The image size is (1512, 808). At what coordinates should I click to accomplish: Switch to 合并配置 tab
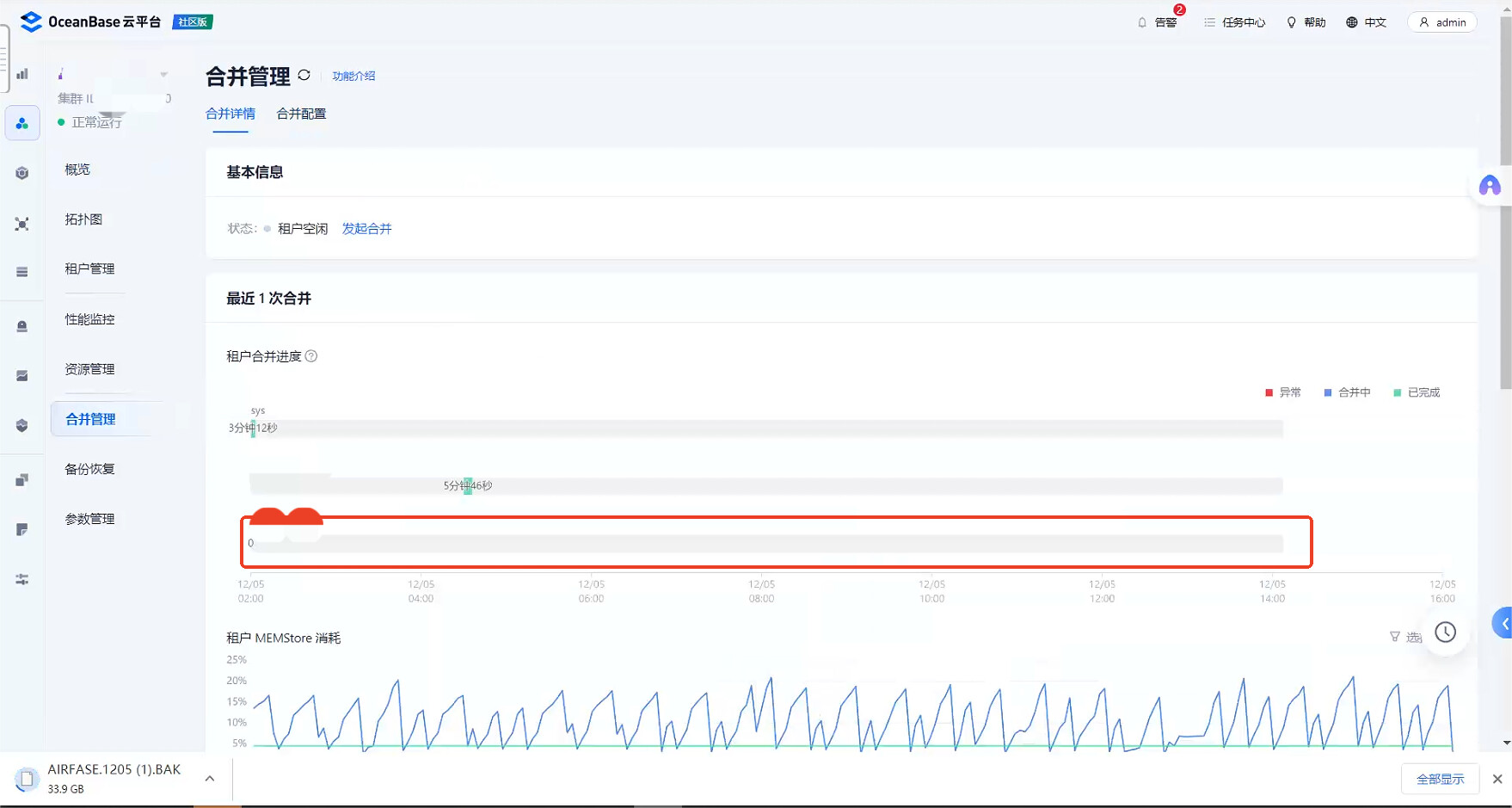click(x=301, y=114)
